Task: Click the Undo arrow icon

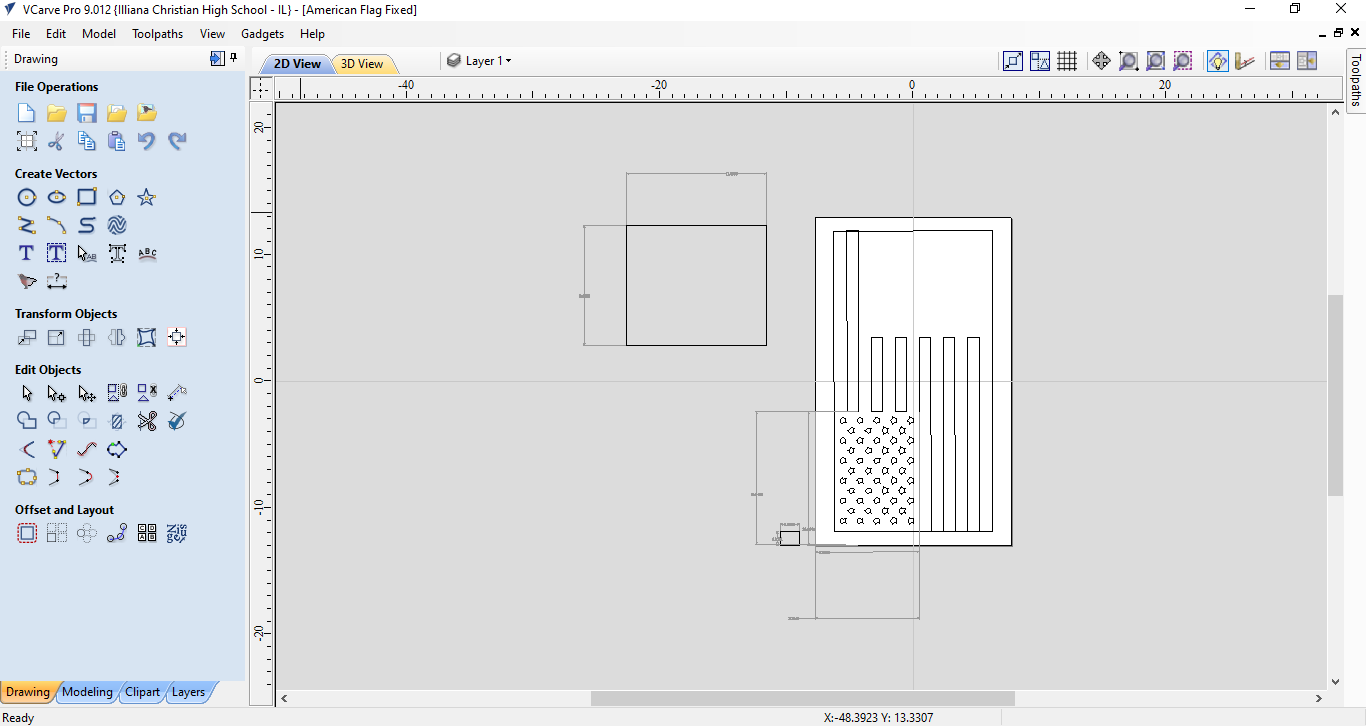Action: (147, 141)
